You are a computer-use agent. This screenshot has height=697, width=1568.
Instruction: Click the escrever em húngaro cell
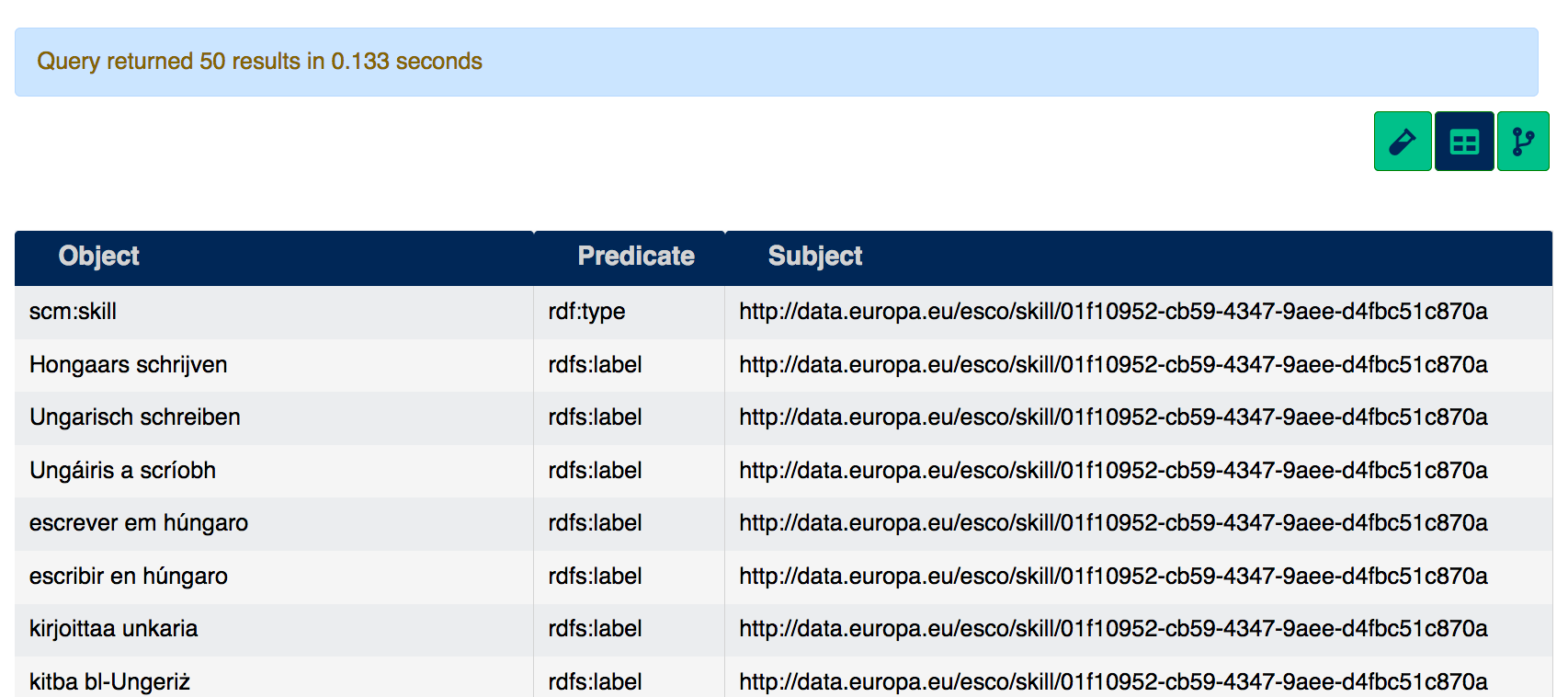pyautogui.click(x=139, y=523)
